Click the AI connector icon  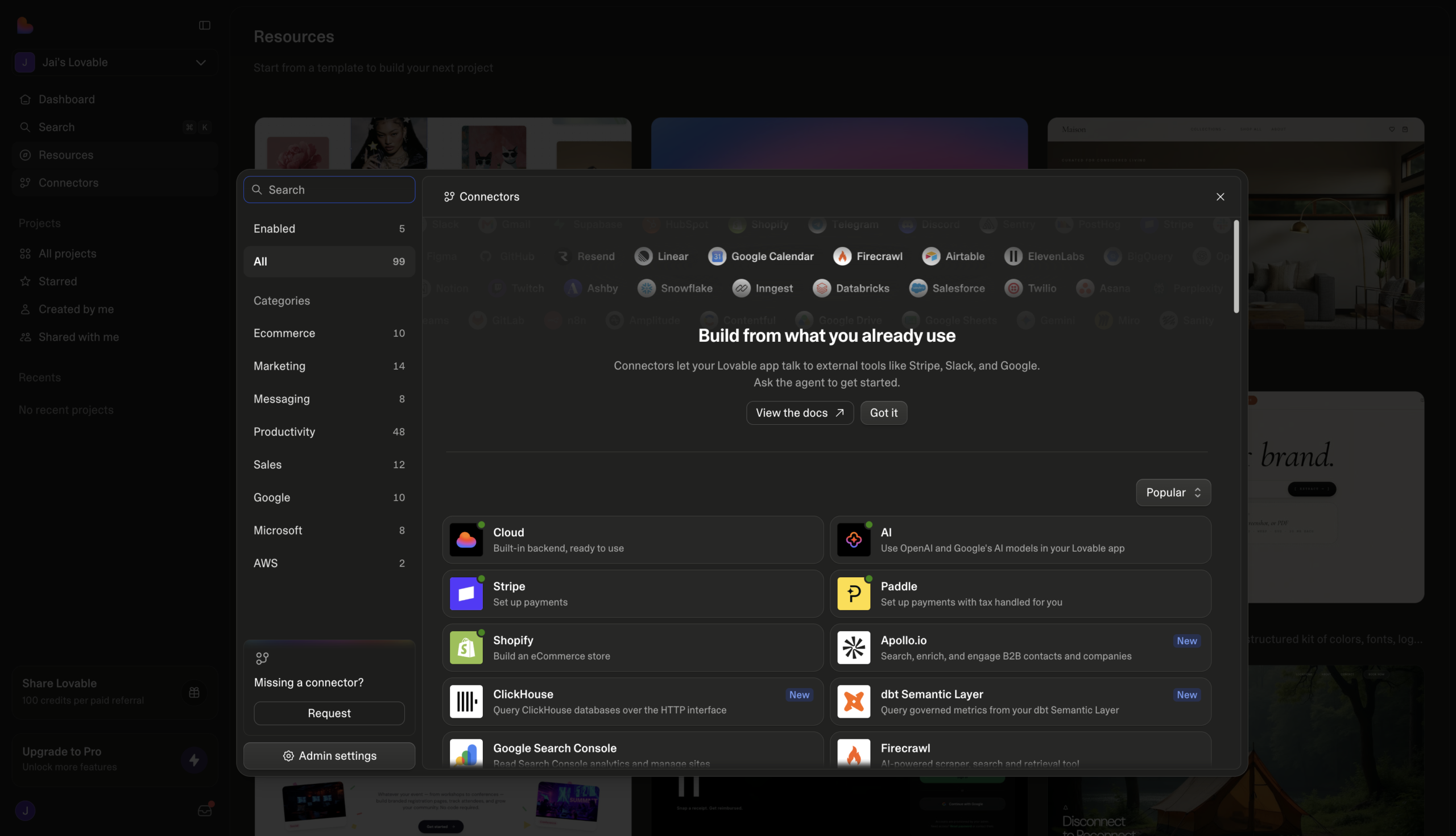coord(853,540)
